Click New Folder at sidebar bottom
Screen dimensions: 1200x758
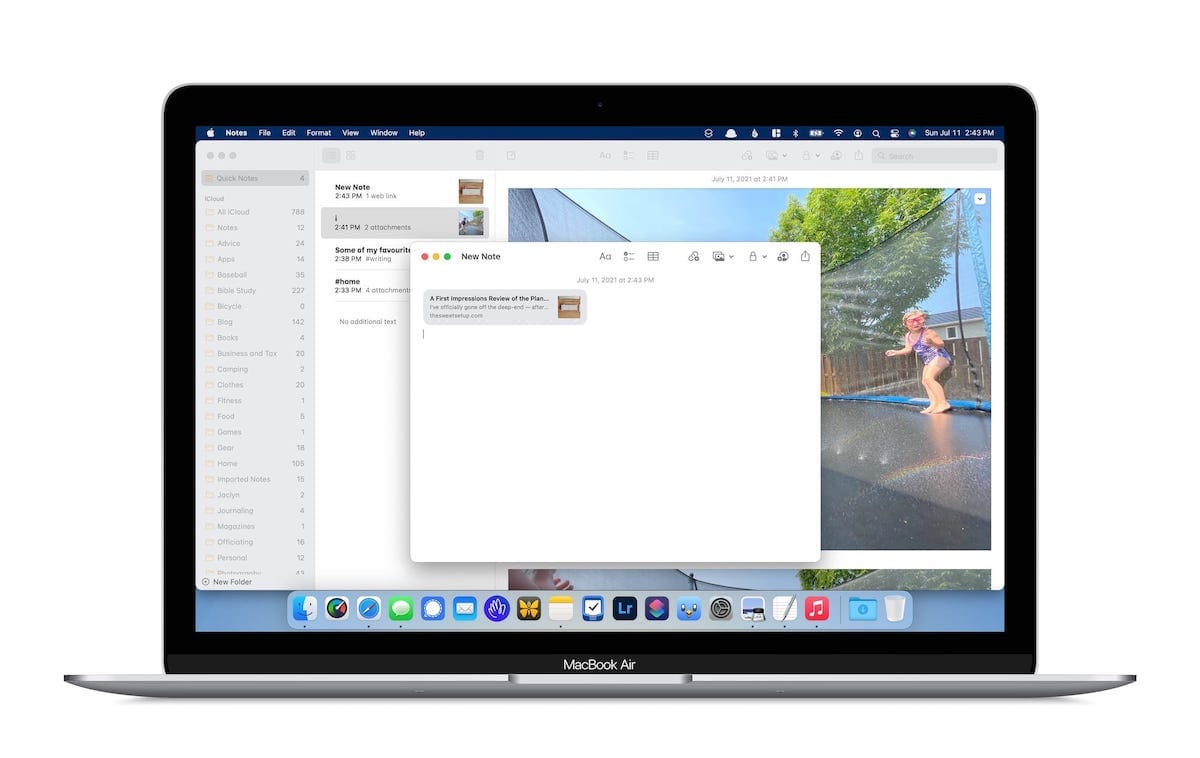pyautogui.click(x=227, y=582)
